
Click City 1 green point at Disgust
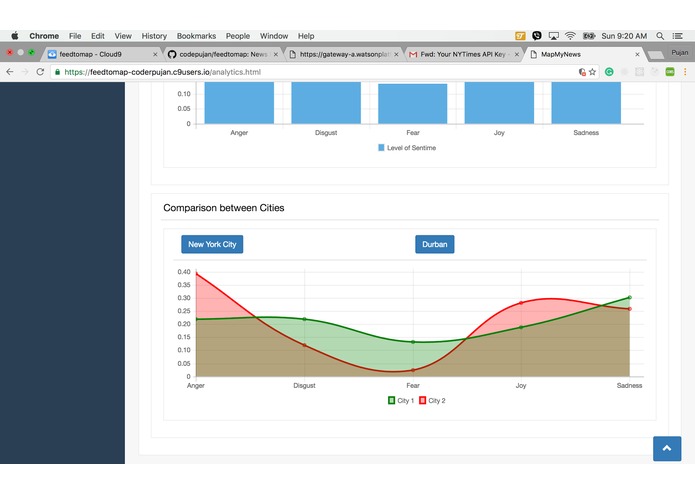[x=305, y=319]
